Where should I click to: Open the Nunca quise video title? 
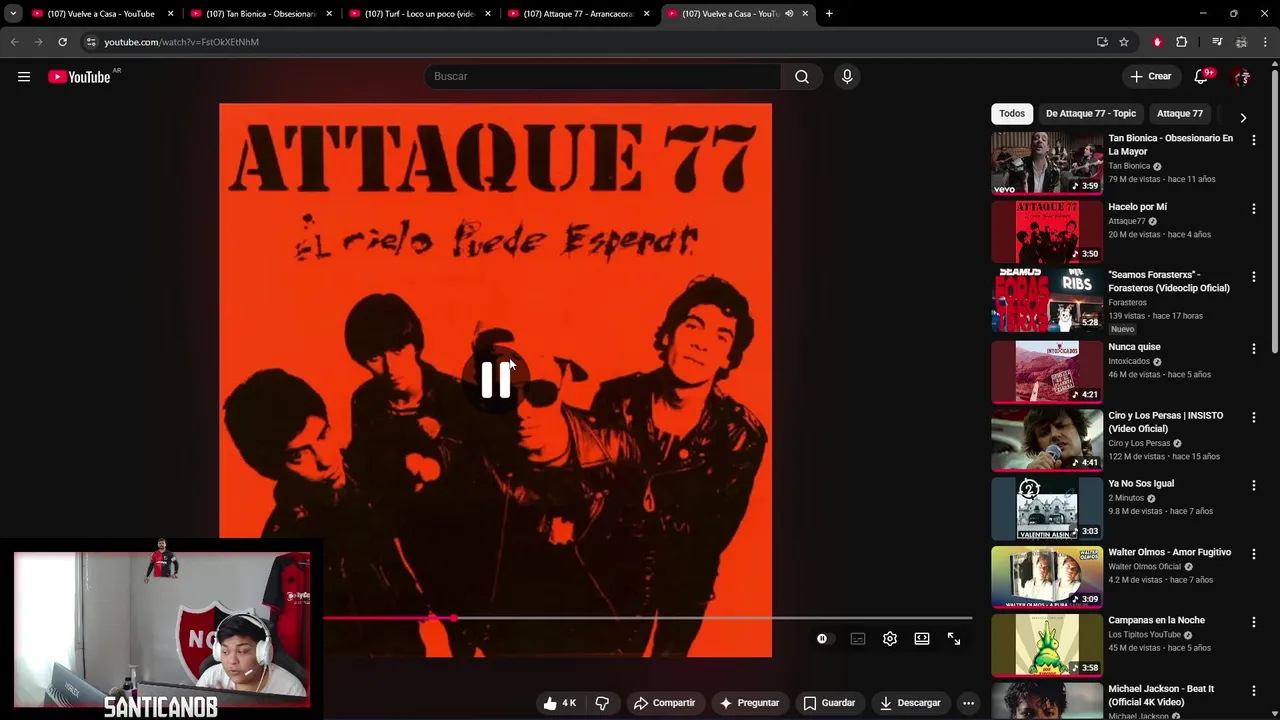tap(1134, 347)
